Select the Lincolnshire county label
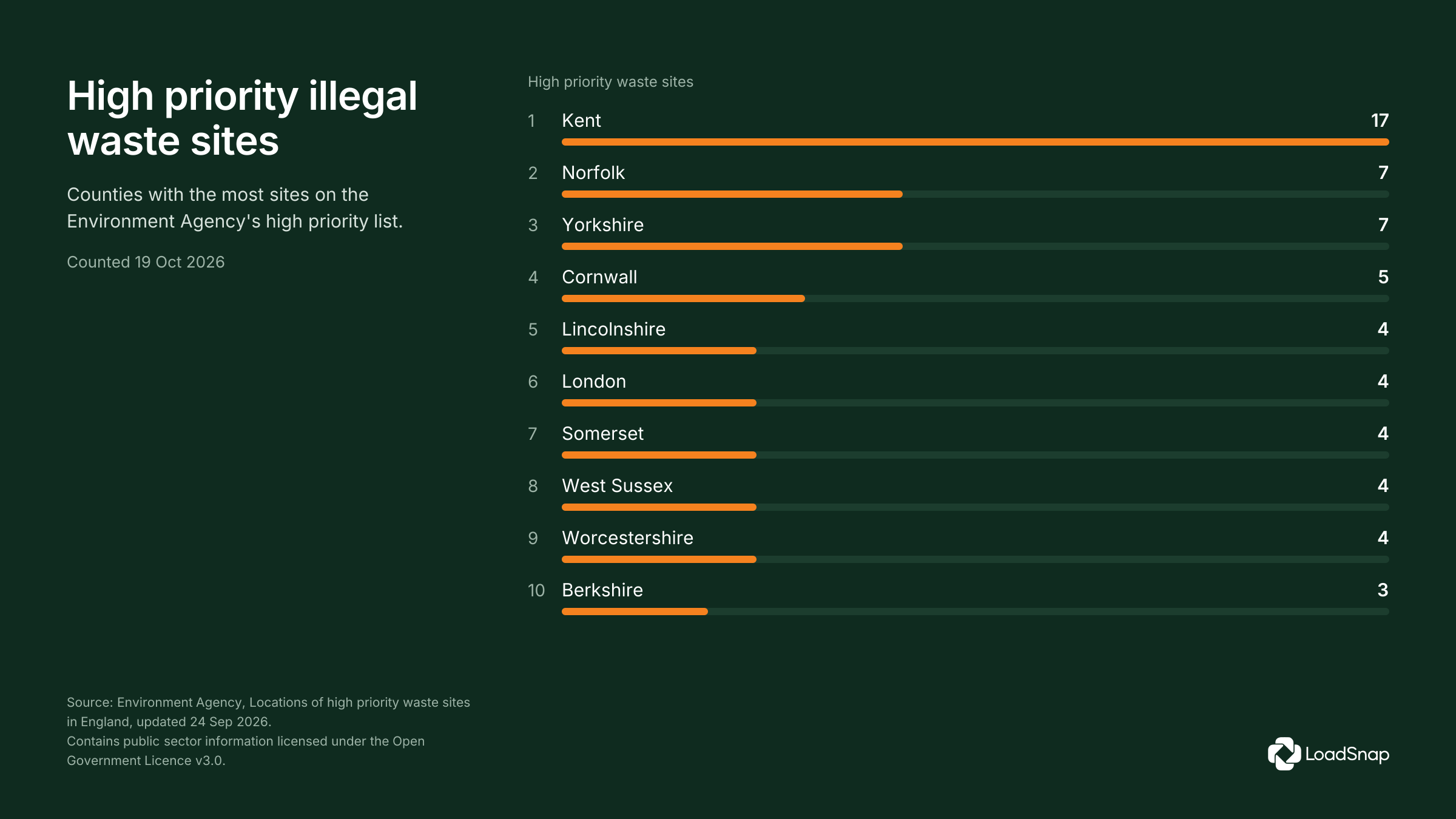The image size is (1456, 819). click(x=614, y=329)
